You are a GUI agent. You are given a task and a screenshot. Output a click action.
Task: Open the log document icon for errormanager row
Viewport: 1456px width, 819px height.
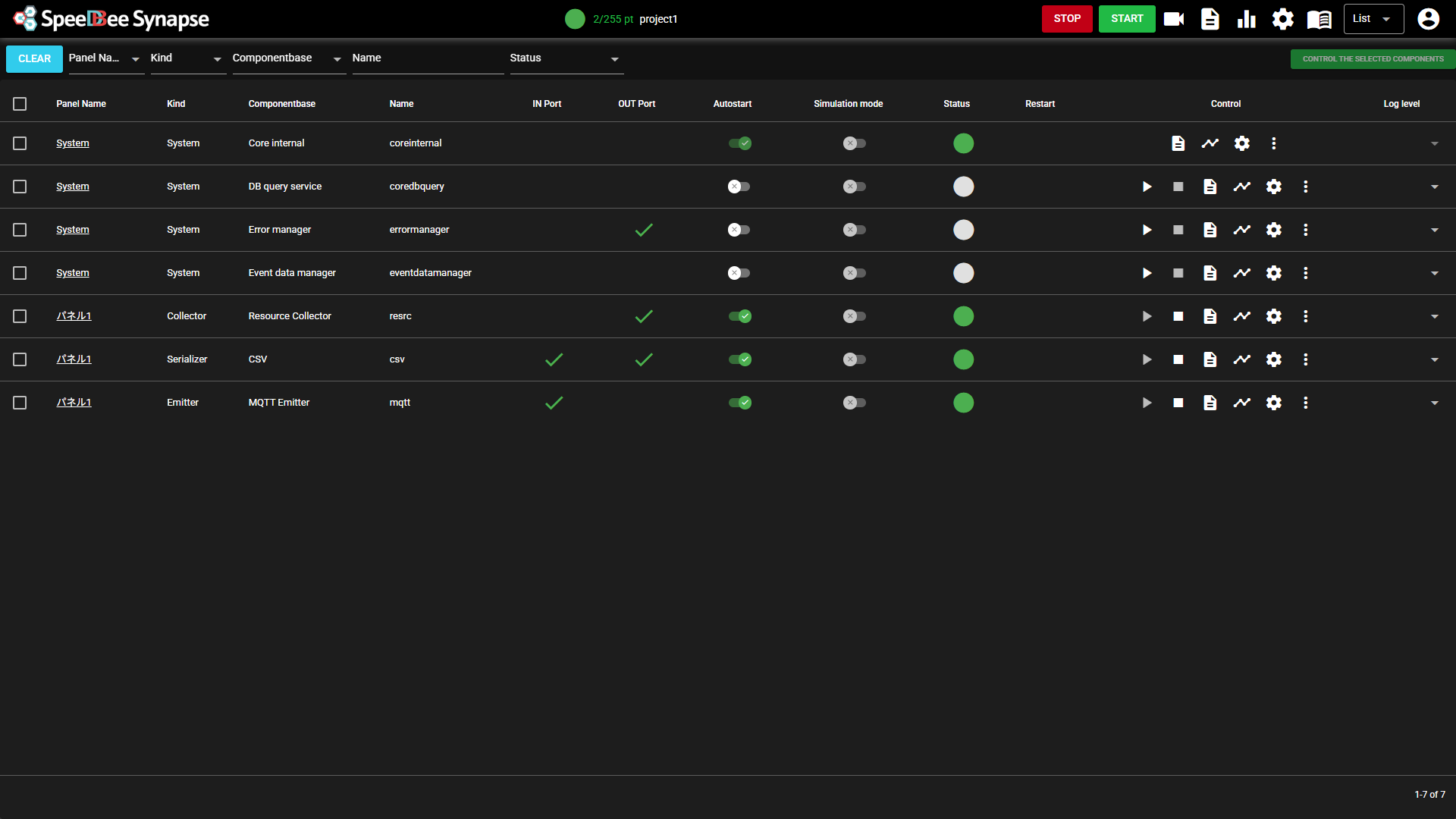[1210, 230]
